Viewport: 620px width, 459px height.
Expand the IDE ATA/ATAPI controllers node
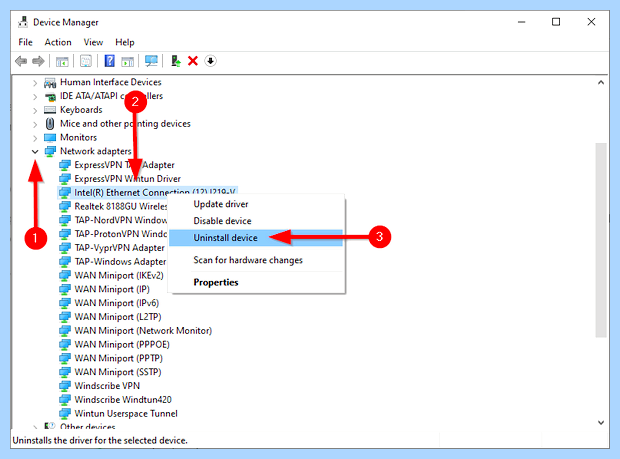(x=35, y=96)
